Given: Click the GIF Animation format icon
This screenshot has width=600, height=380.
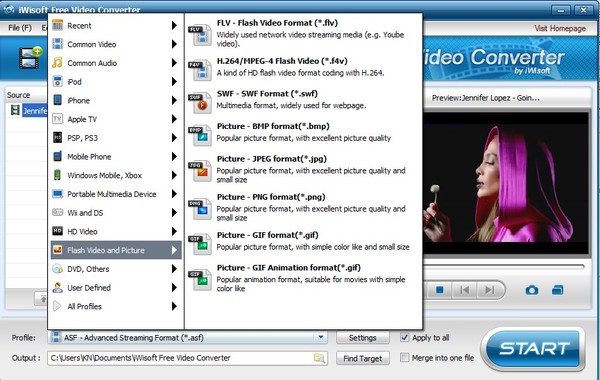Looking at the screenshot, I should [200, 279].
